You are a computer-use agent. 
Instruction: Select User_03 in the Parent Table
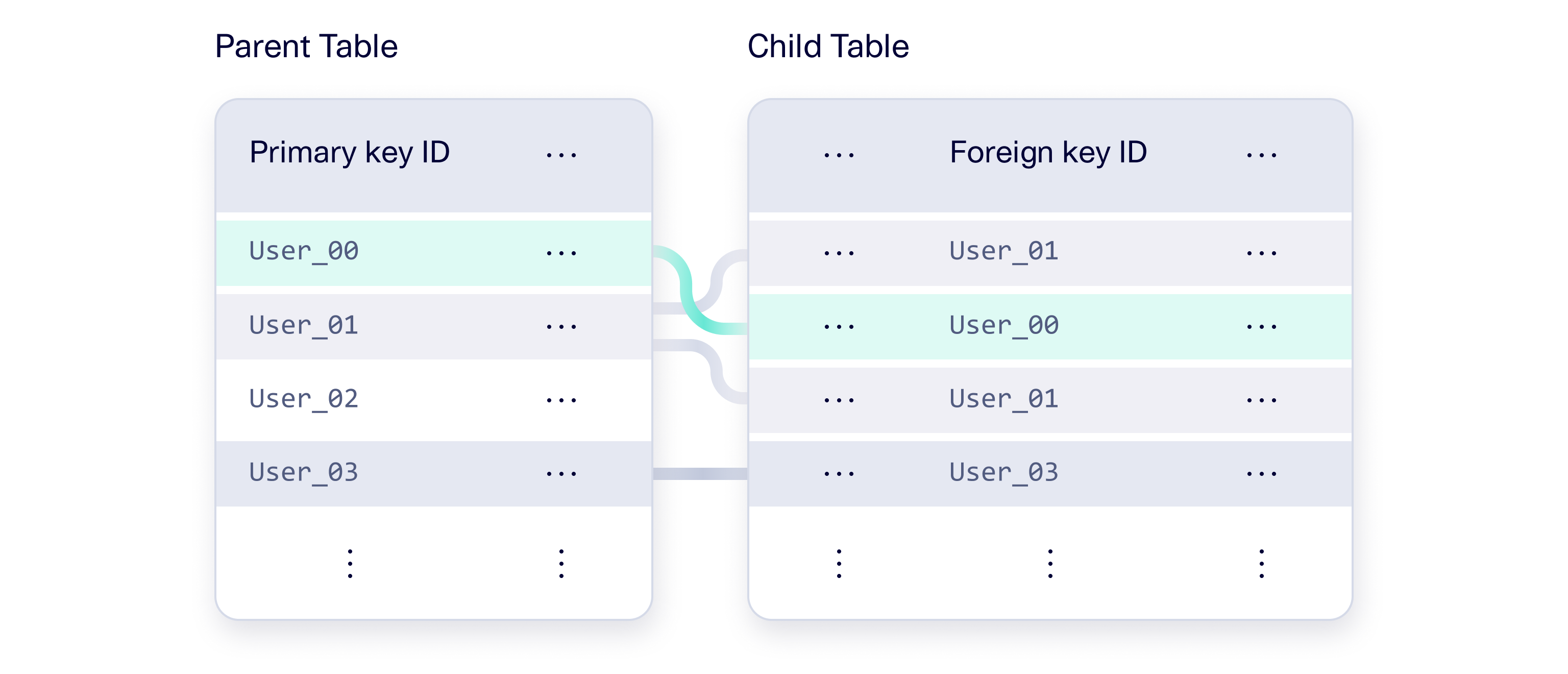[x=304, y=473]
